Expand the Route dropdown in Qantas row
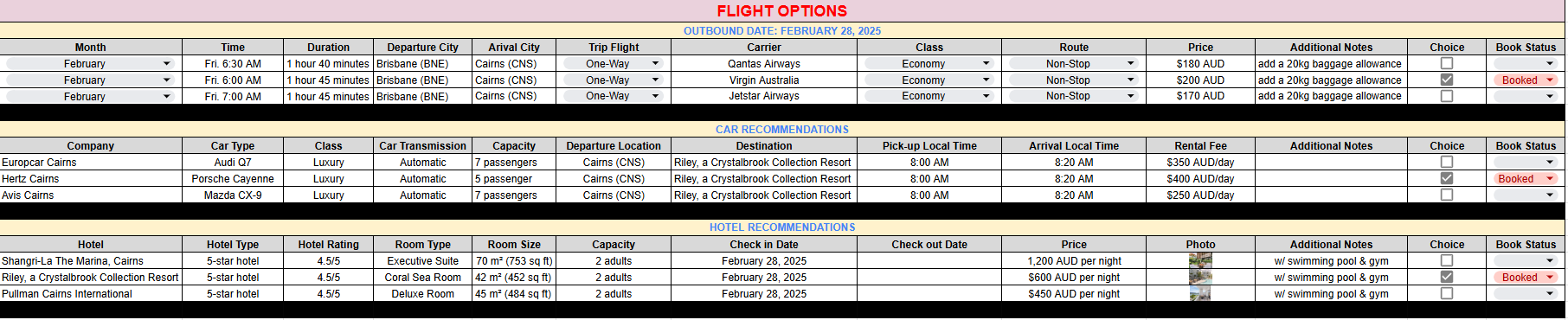The image size is (1568, 320). [1073, 64]
